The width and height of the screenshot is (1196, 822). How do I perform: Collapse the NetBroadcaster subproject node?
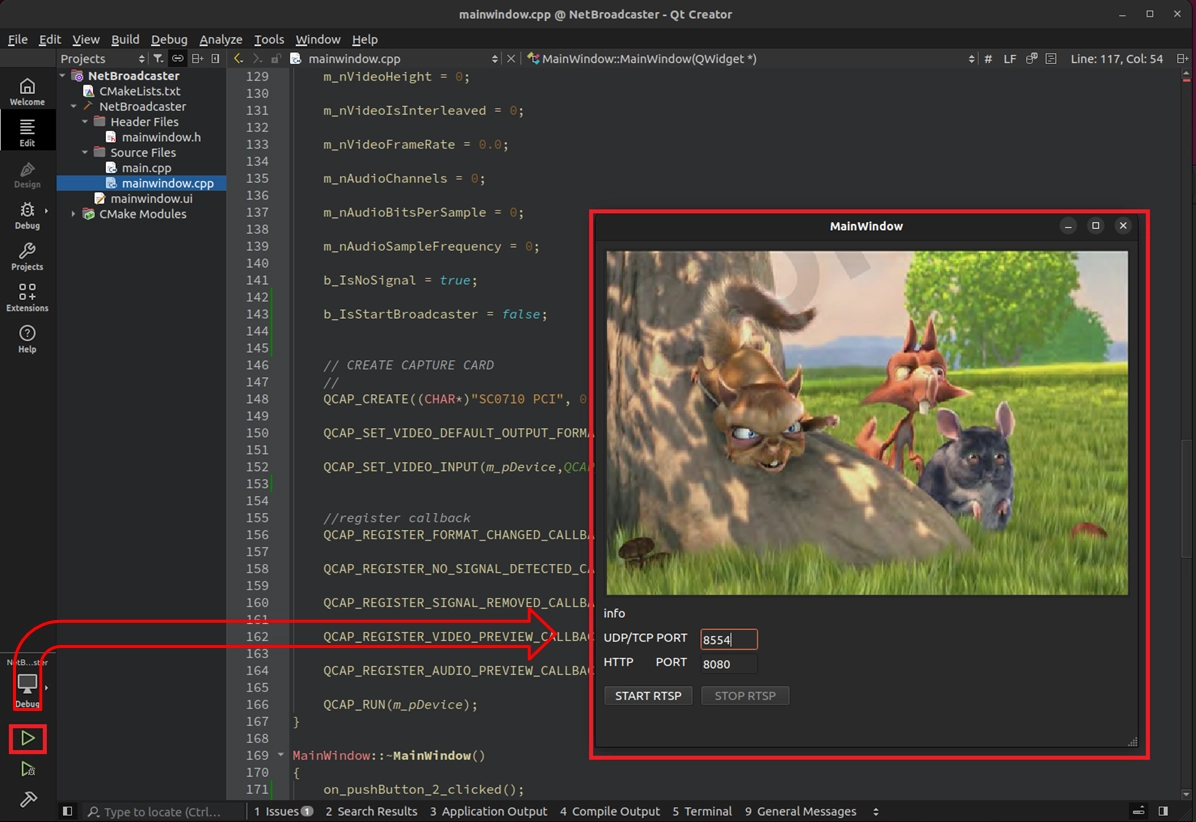tap(73, 106)
